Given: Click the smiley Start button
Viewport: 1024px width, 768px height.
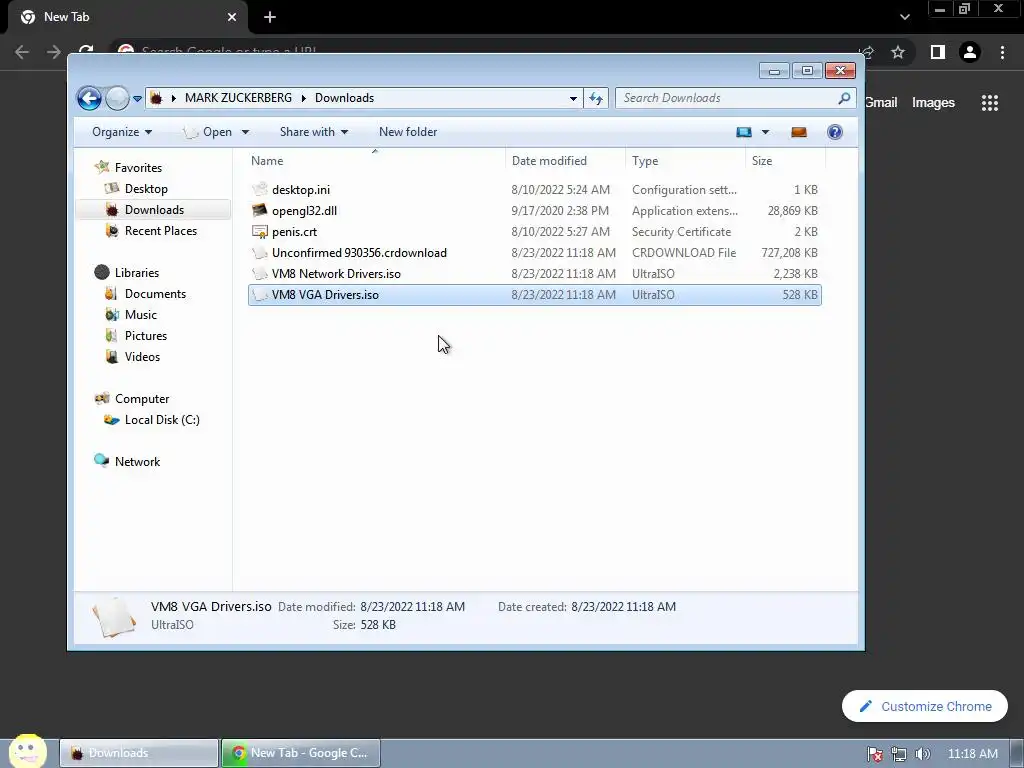Looking at the screenshot, I should pos(27,751).
